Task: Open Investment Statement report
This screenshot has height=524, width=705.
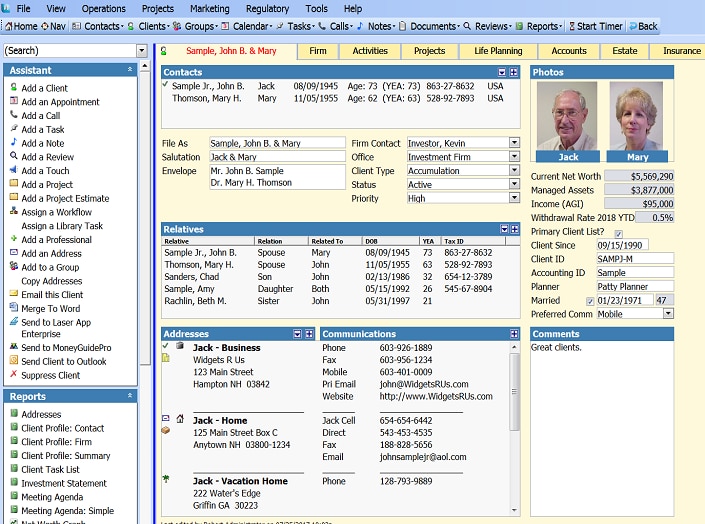Action: point(64,483)
